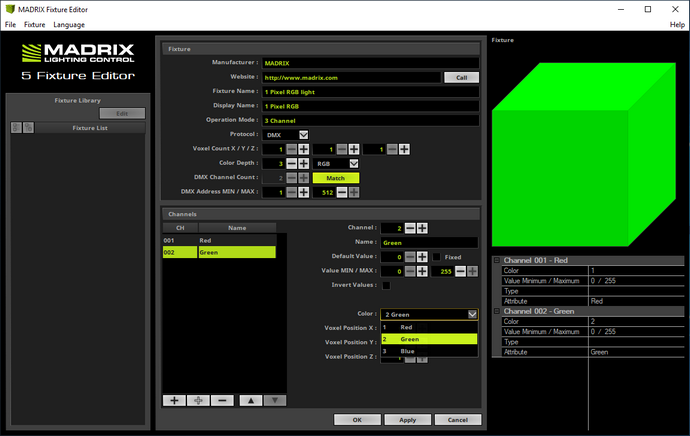Collapse Channel 001 - Red property group
The image size is (690, 436).
click(x=496, y=260)
